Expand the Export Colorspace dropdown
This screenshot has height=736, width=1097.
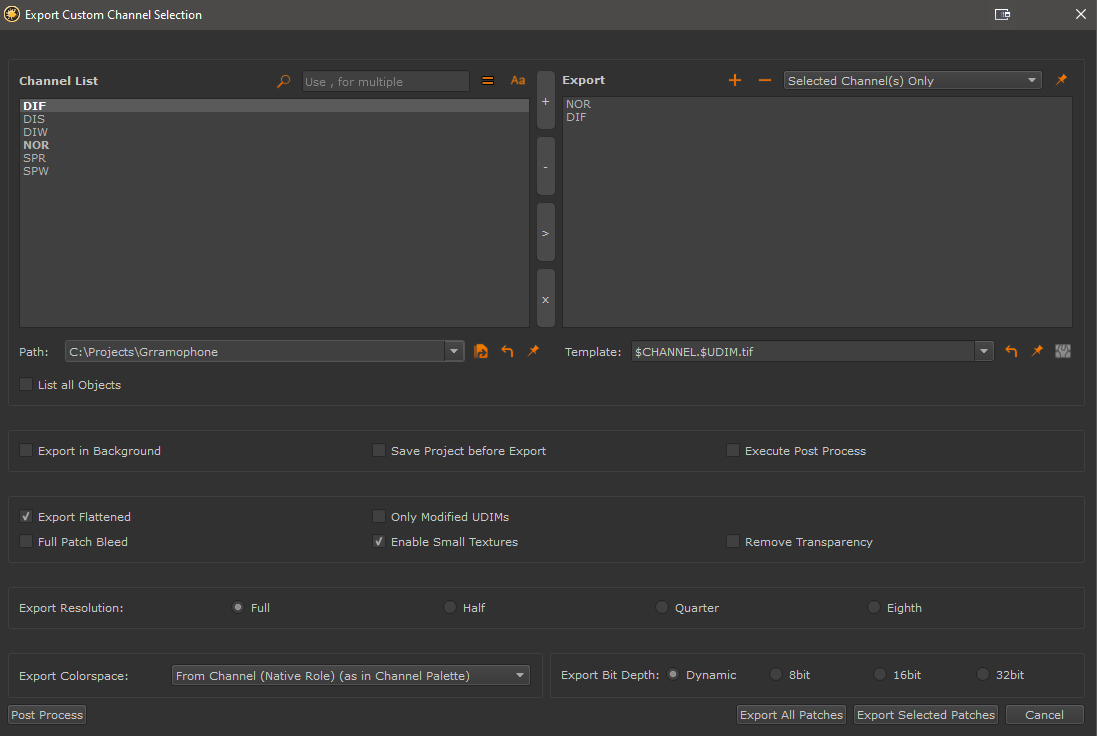350,676
